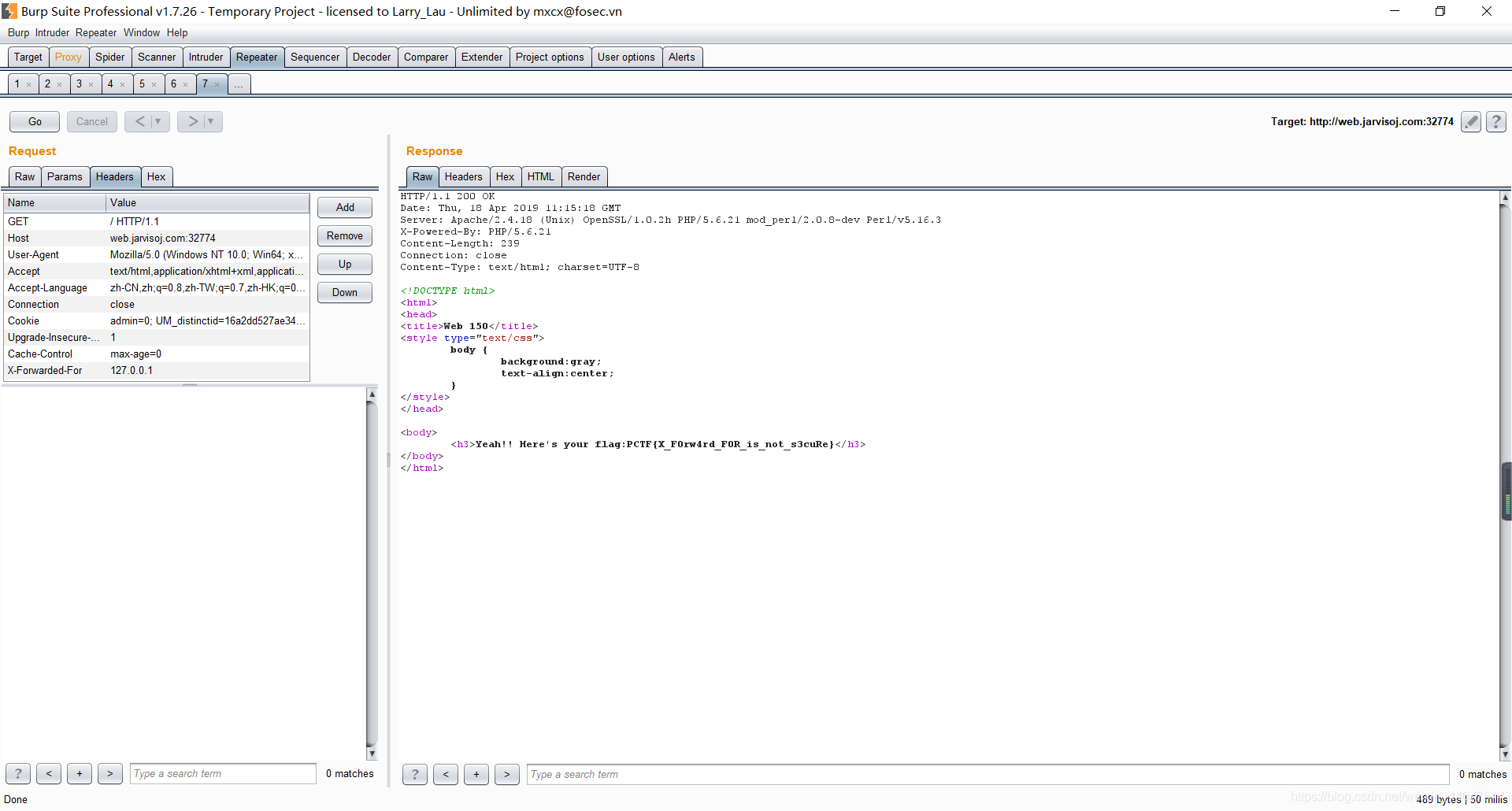Open the Repeater help question-mark icon
This screenshot has height=811, width=1512.
(x=1496, y=121)
